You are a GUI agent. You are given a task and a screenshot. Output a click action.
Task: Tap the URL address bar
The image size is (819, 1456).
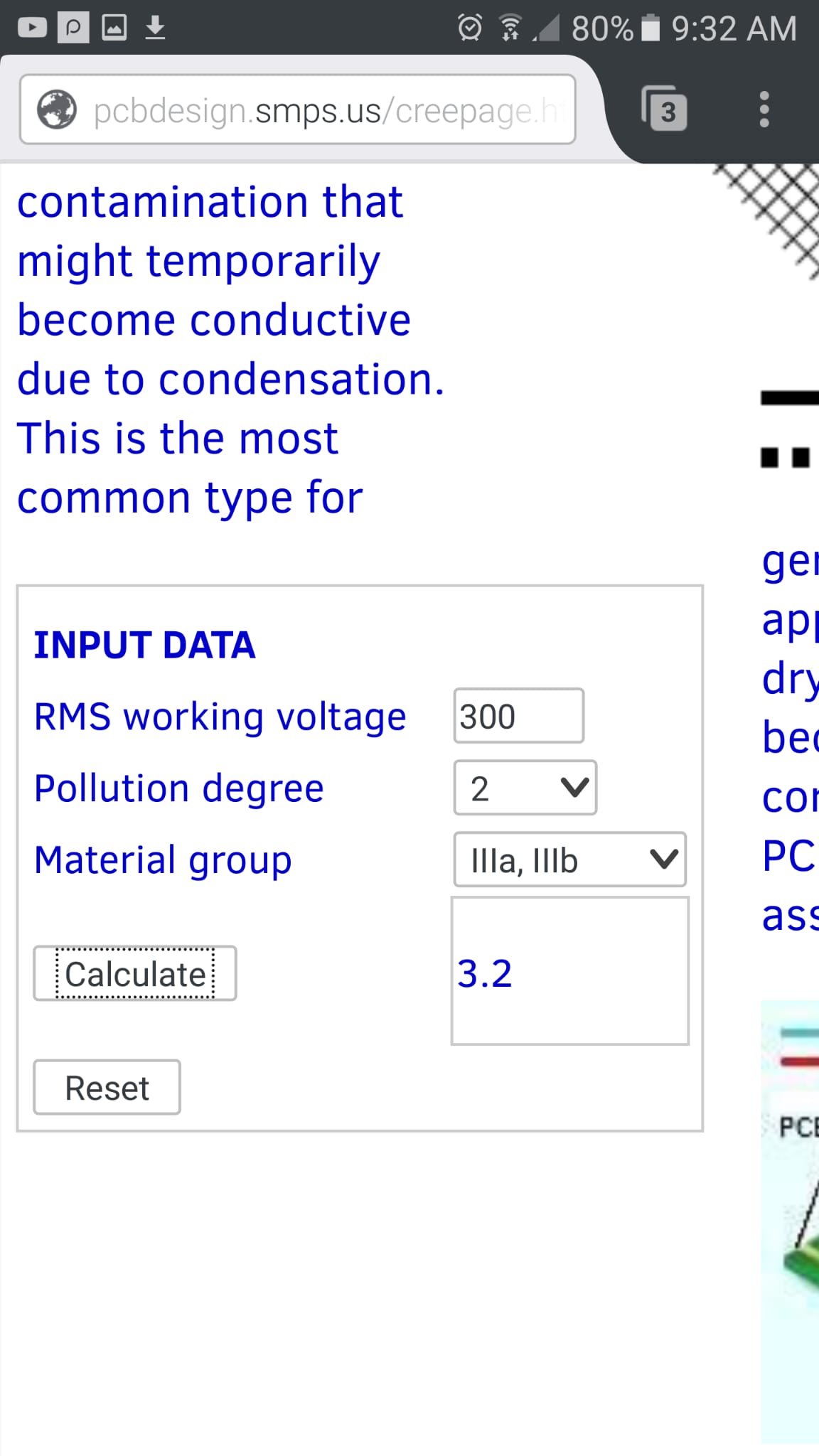(298, 109)
